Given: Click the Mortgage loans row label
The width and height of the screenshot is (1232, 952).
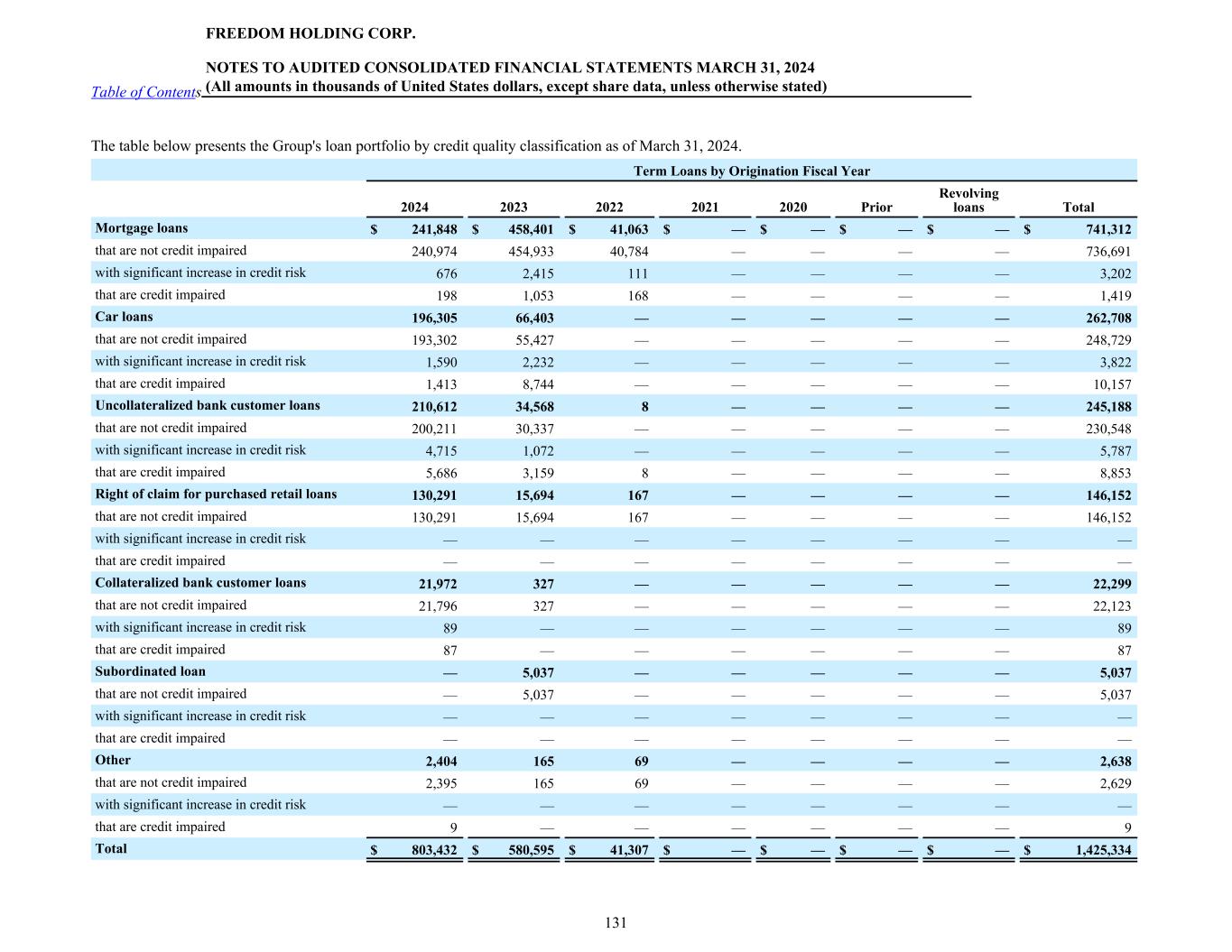Looking at the screenshot, I should [142, 228].
